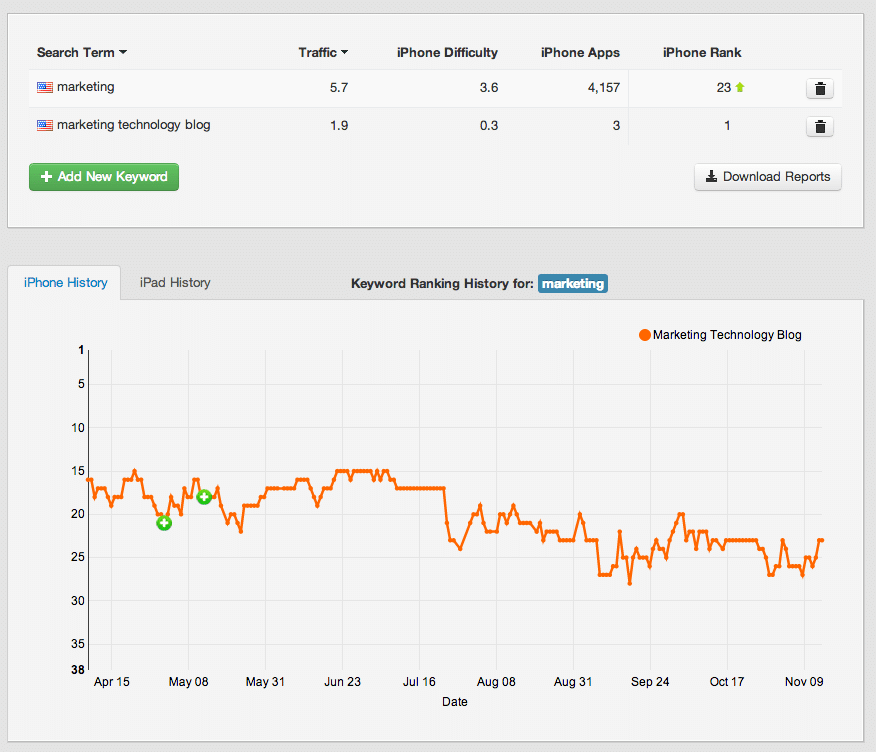Click the 1.9 traffic value
876x752 pixels.
point(339,126)
